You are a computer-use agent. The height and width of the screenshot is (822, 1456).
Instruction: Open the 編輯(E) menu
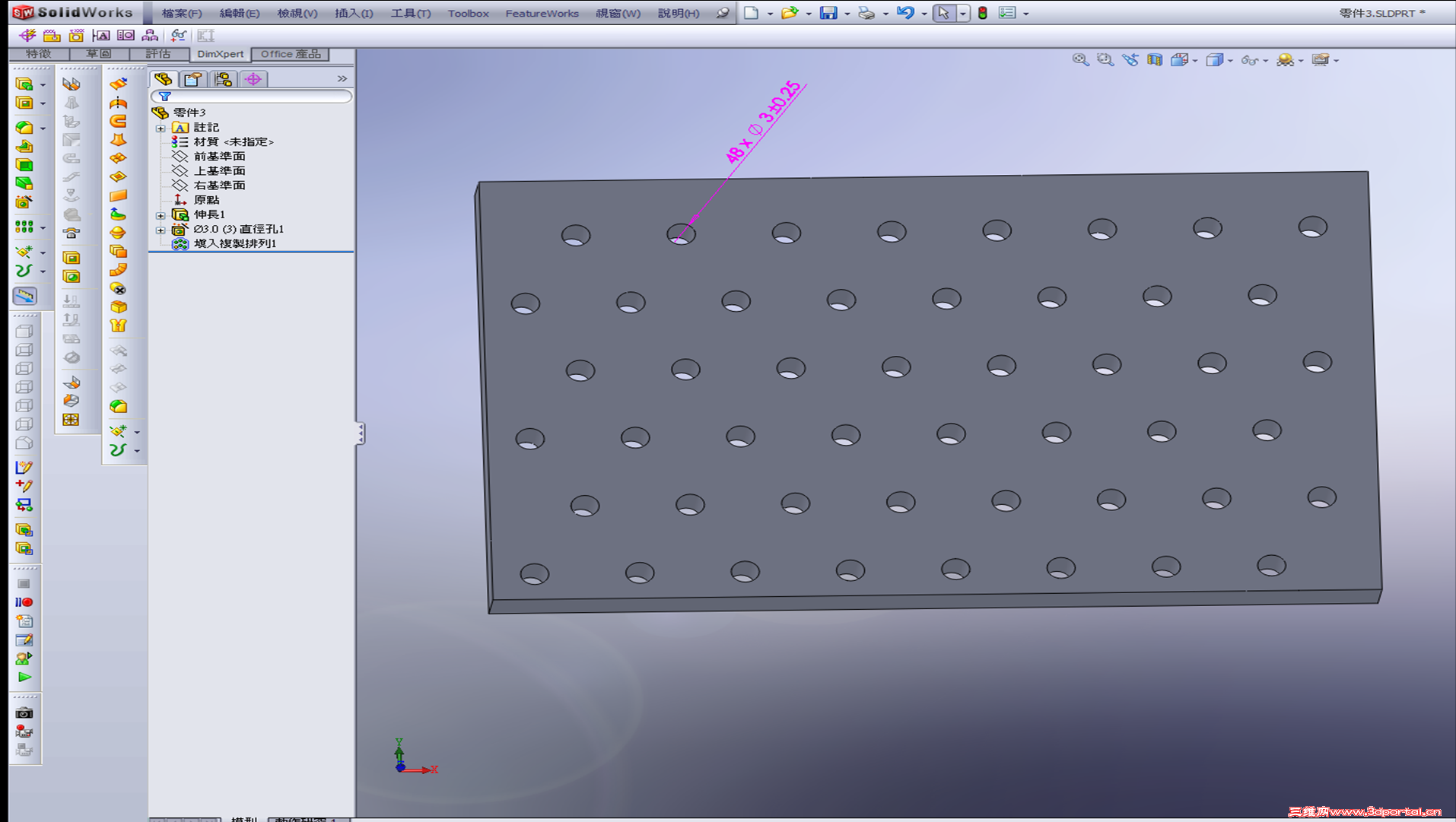point(240,13)
